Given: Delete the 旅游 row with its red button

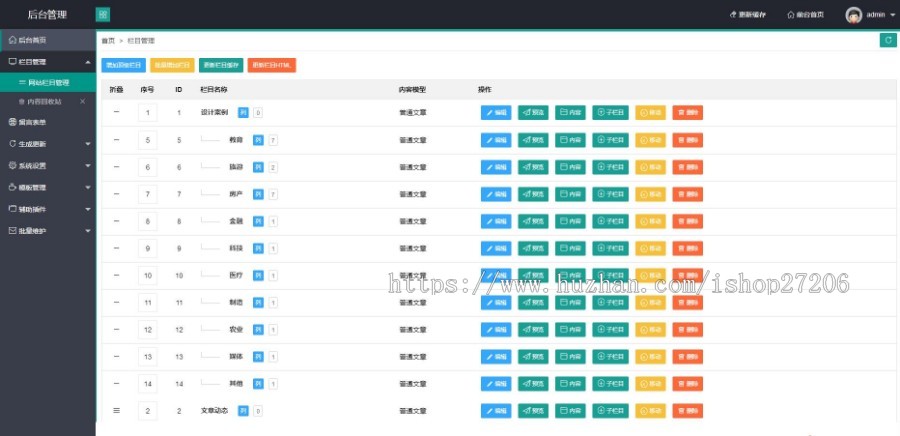Looking at the screenshot, I should tap(688, 167).
